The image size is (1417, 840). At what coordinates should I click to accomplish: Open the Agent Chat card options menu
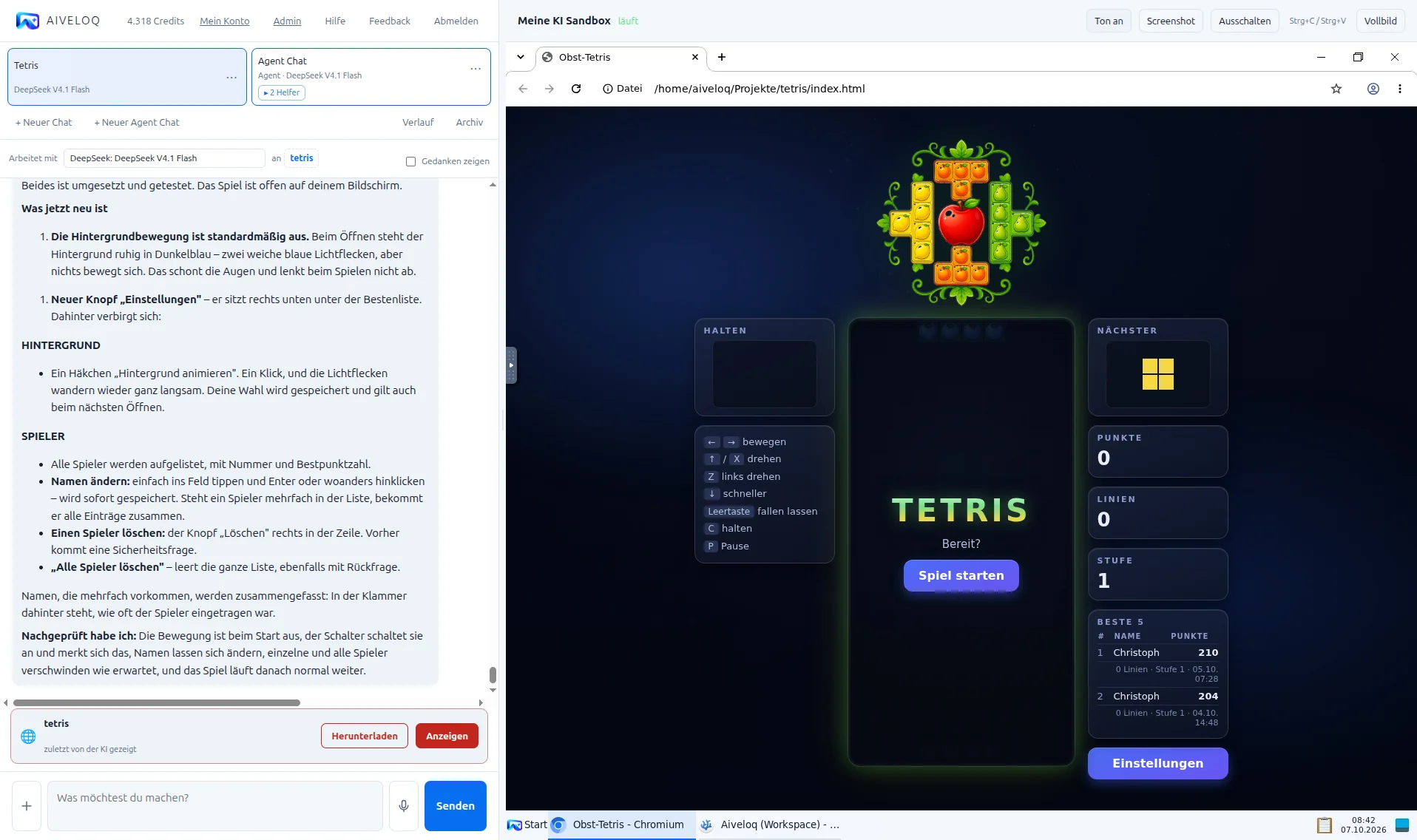pos(476,69)
